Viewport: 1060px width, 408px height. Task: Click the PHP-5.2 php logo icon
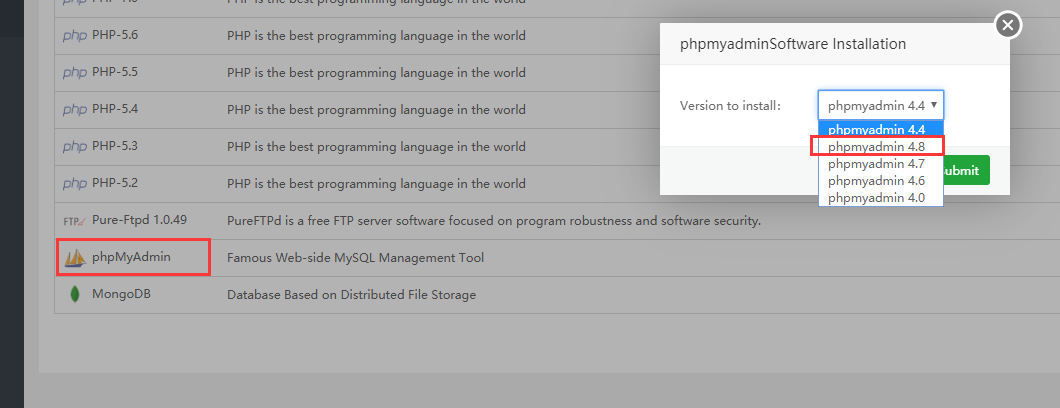74,184
